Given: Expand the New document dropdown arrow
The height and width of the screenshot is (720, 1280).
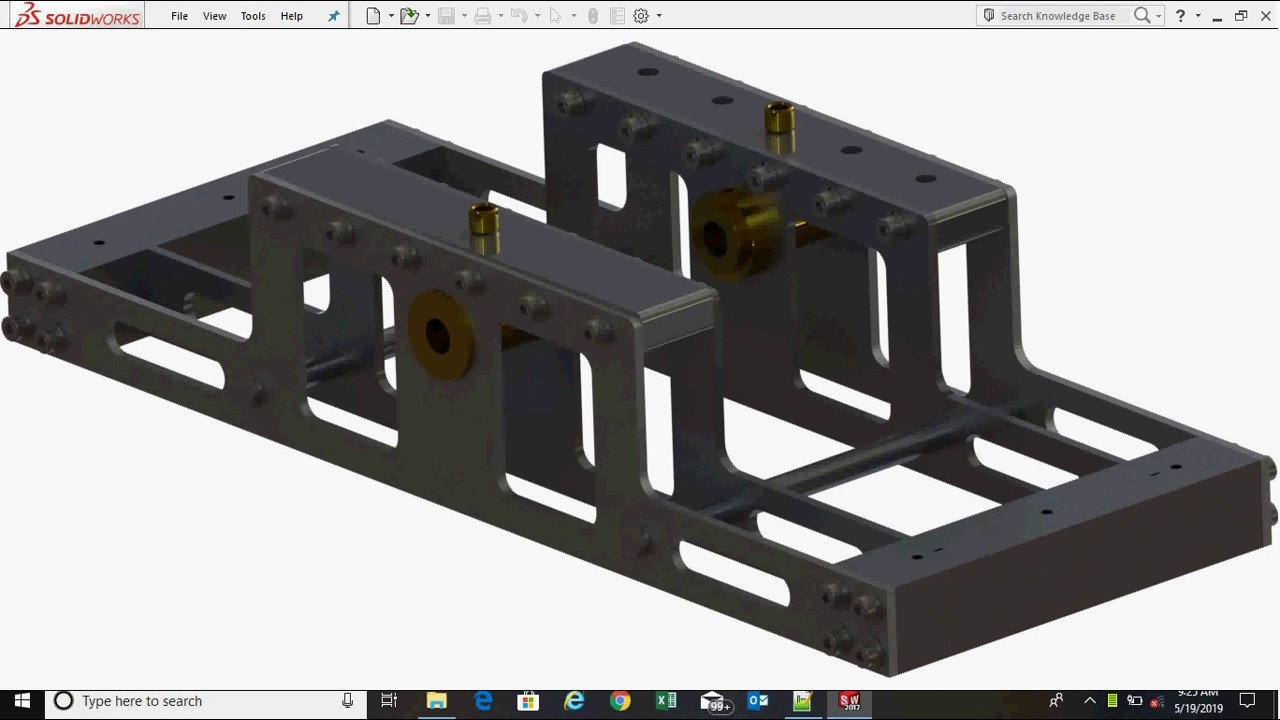Looking at the screenshot, I should (391, 16).
